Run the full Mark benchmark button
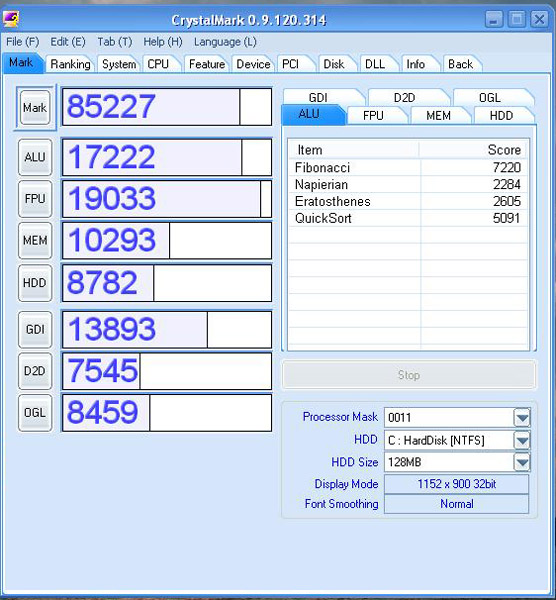 coord(35,108)
